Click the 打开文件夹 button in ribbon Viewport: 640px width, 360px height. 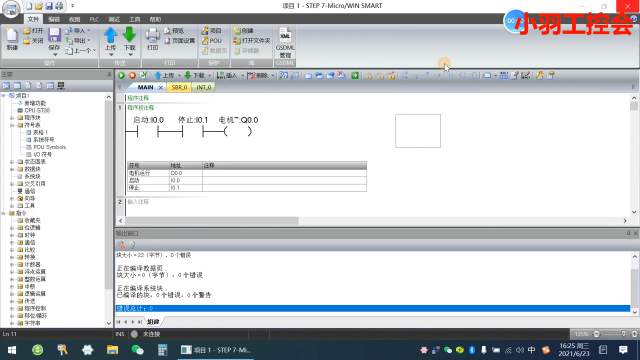(251, 41)
